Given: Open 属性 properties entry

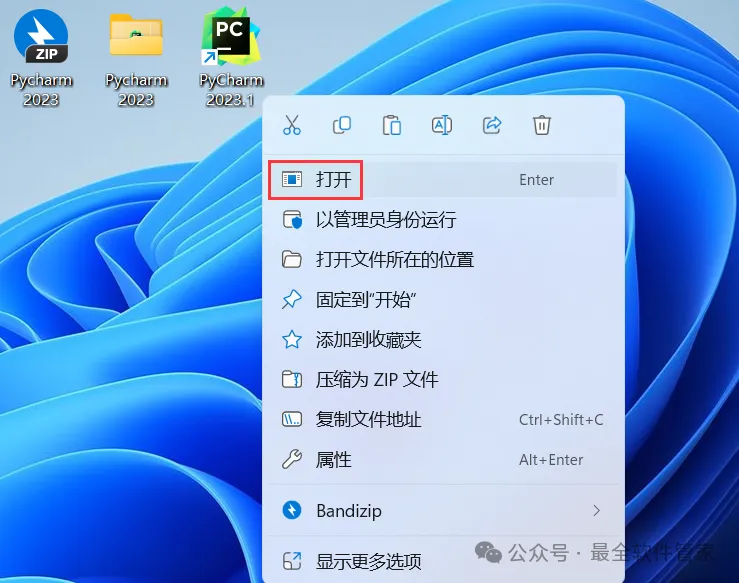Looking at the screenshot, I should tap(443, 460).
